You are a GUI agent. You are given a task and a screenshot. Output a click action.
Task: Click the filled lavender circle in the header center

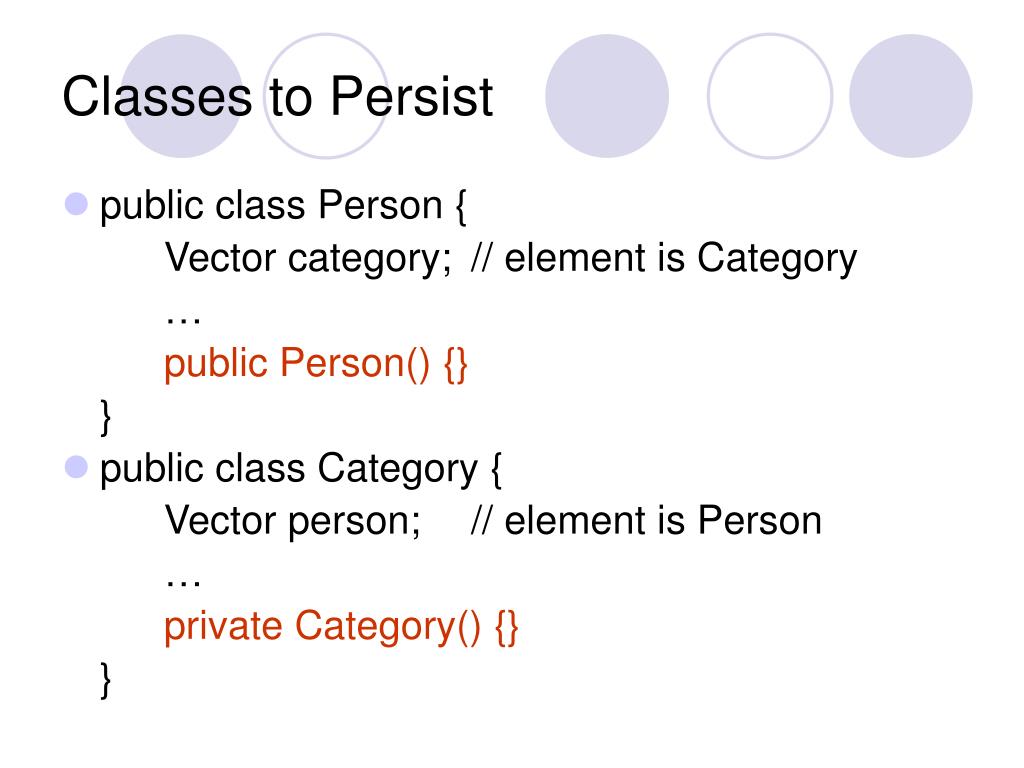[607, 96]
